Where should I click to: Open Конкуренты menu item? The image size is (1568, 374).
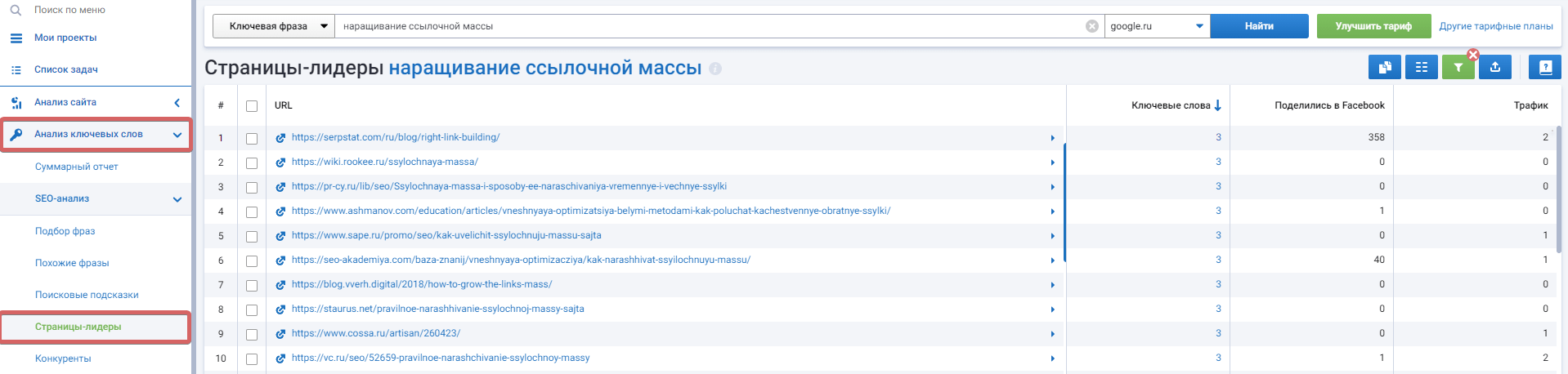pos(63,358)
